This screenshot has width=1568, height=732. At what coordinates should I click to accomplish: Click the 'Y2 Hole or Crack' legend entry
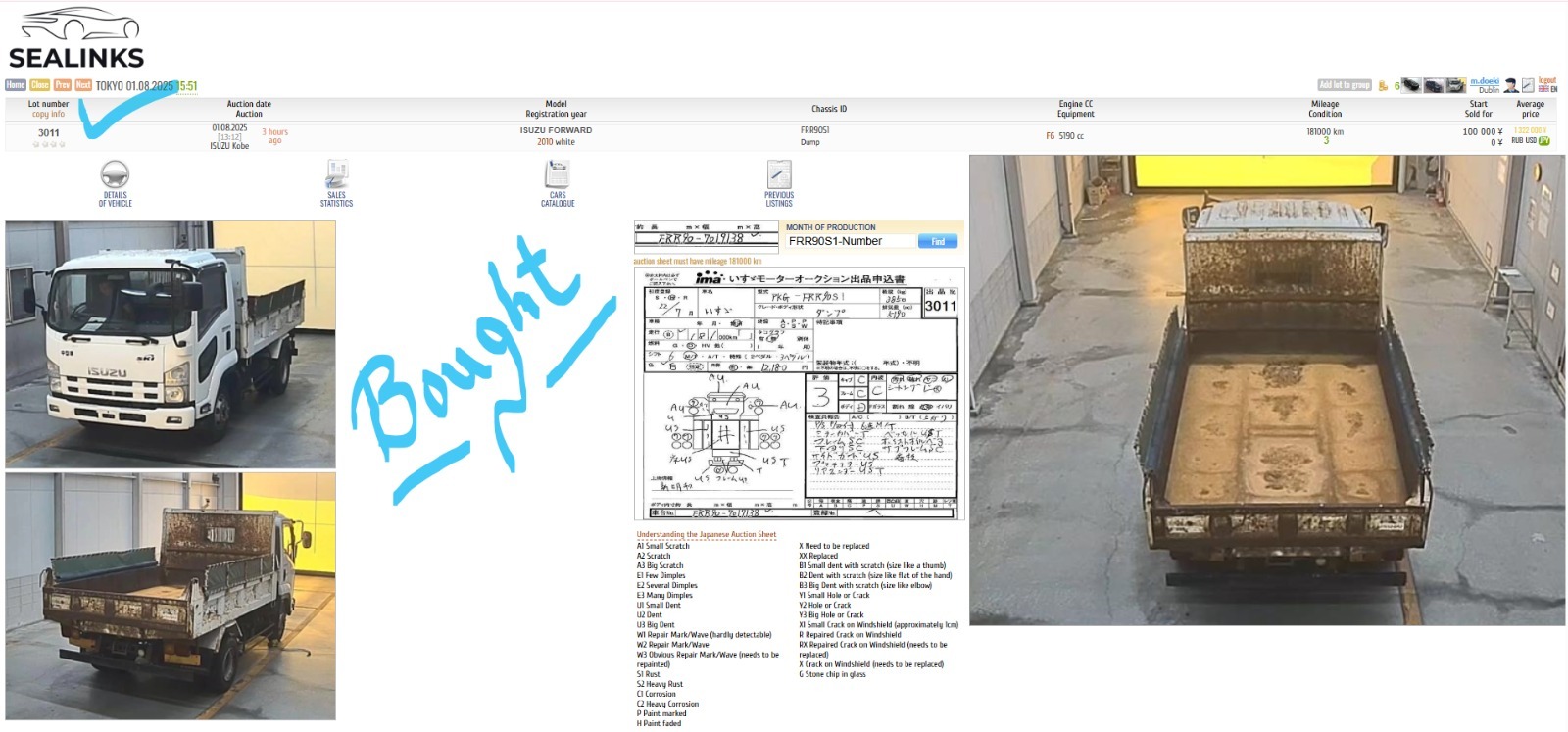pos(831,605)
